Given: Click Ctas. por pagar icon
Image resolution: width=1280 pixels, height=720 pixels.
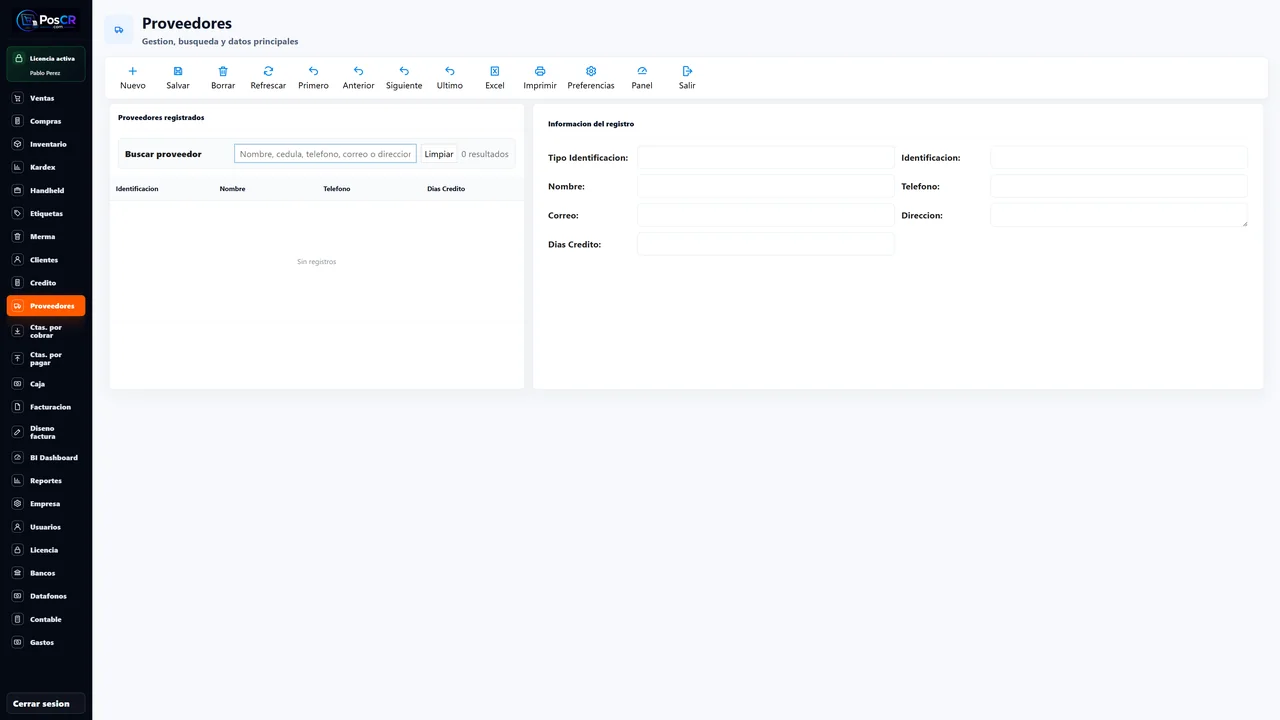Looking at the screenshot, I should [x=18, y=358].
